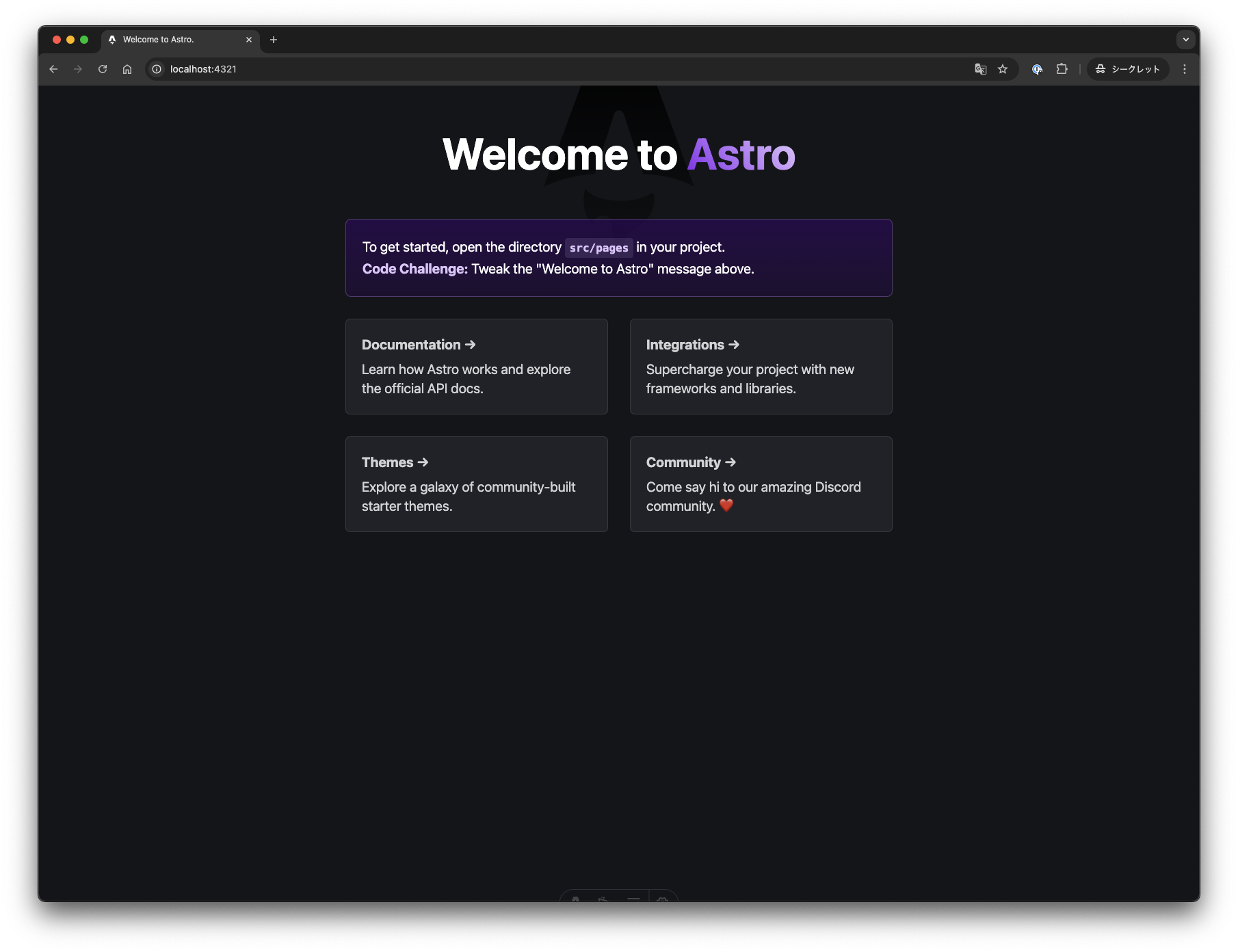Click the Google Translate icon

tap(980, 69)
